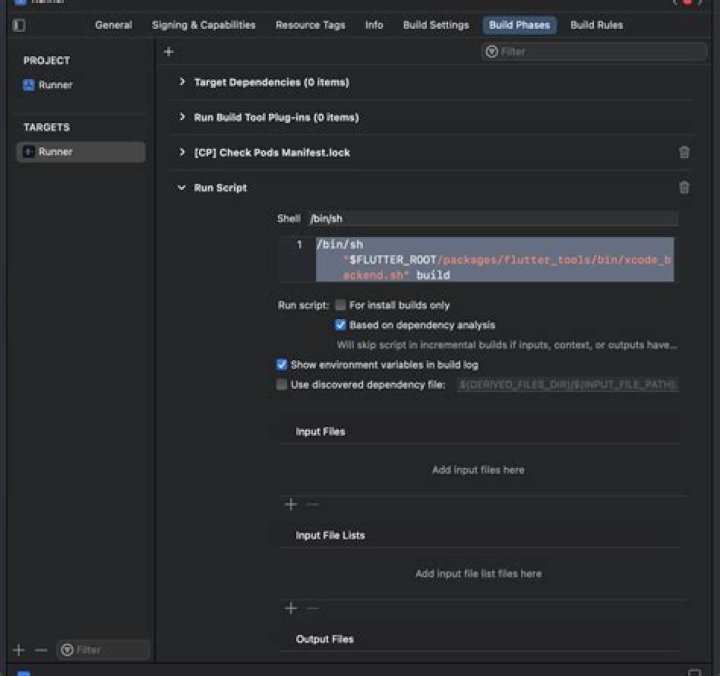720x676 pixels.
Task: Enable For install builds only
Action: click(x=340, y=305)
